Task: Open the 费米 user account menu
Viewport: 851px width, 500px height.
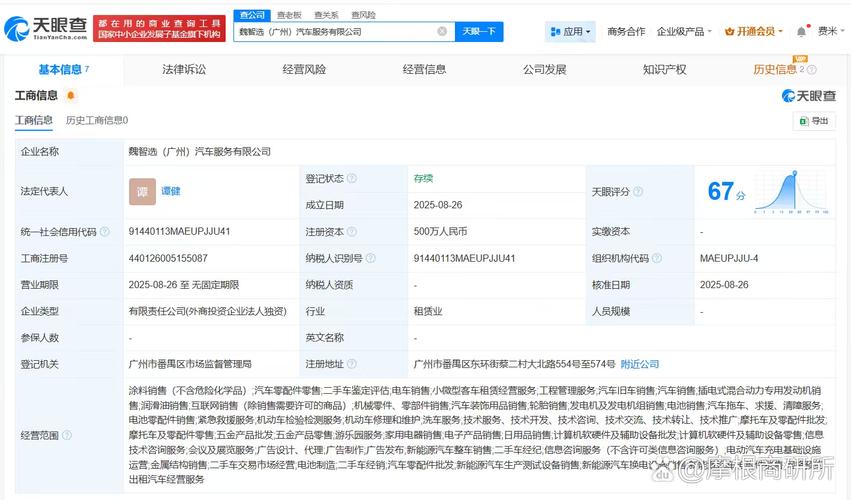Action: pyautogui.click(x=831, y=31)
